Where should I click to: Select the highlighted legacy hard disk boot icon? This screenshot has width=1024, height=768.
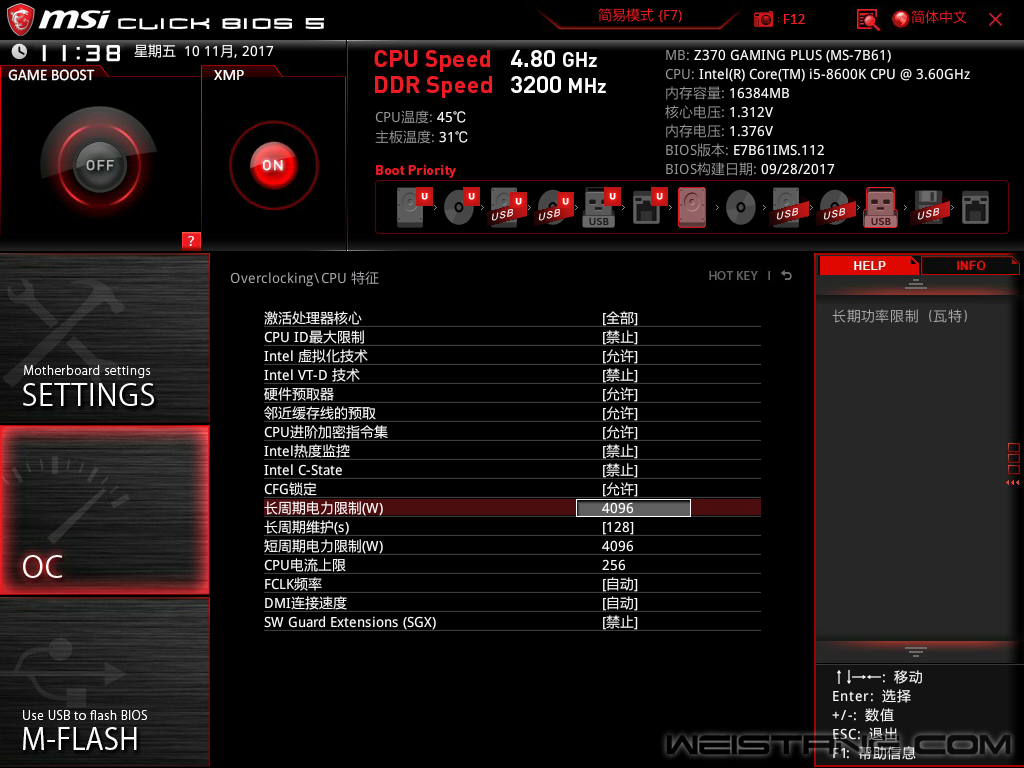pos(692,208)
